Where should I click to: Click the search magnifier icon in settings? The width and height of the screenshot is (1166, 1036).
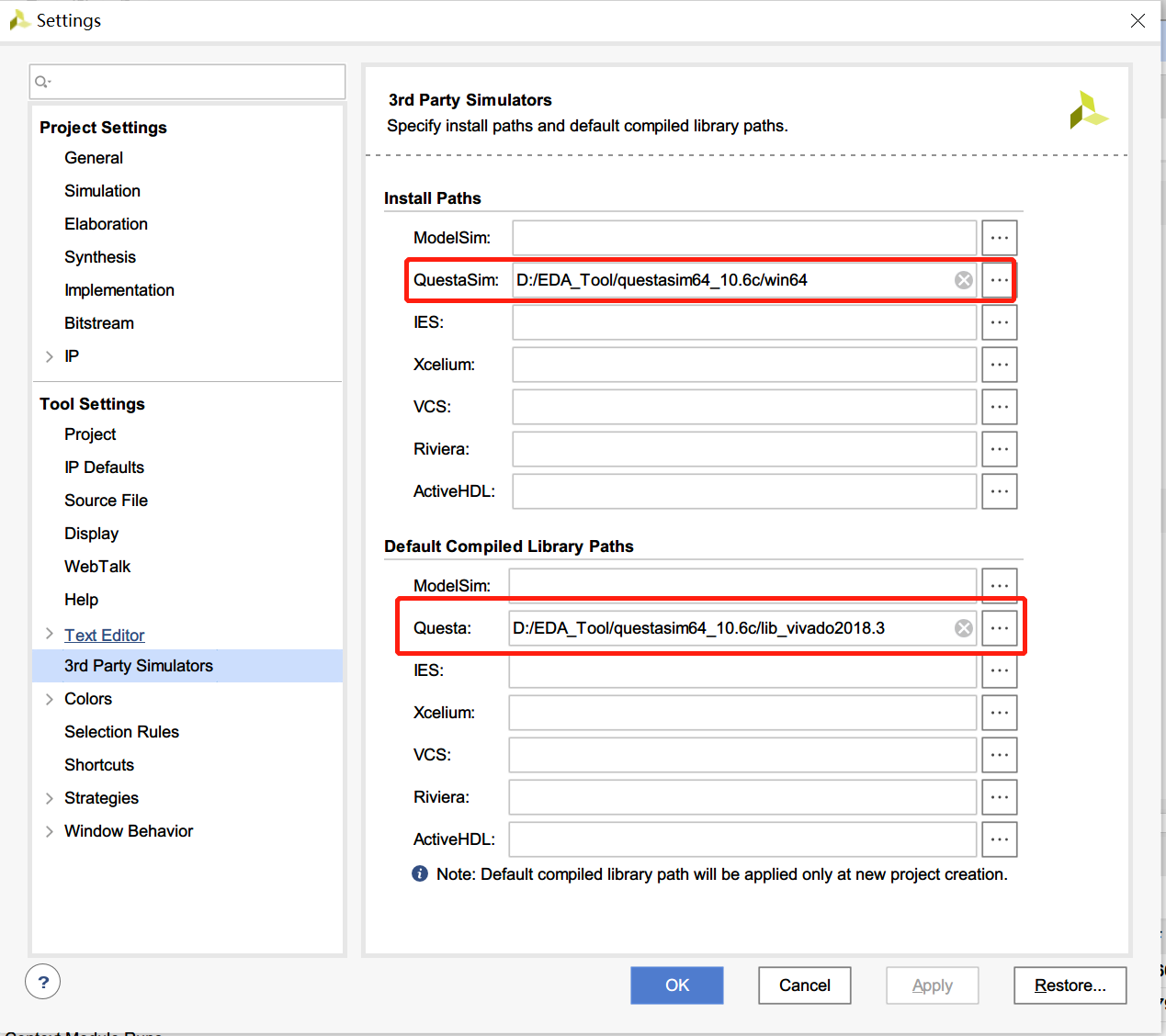(42, 82)
